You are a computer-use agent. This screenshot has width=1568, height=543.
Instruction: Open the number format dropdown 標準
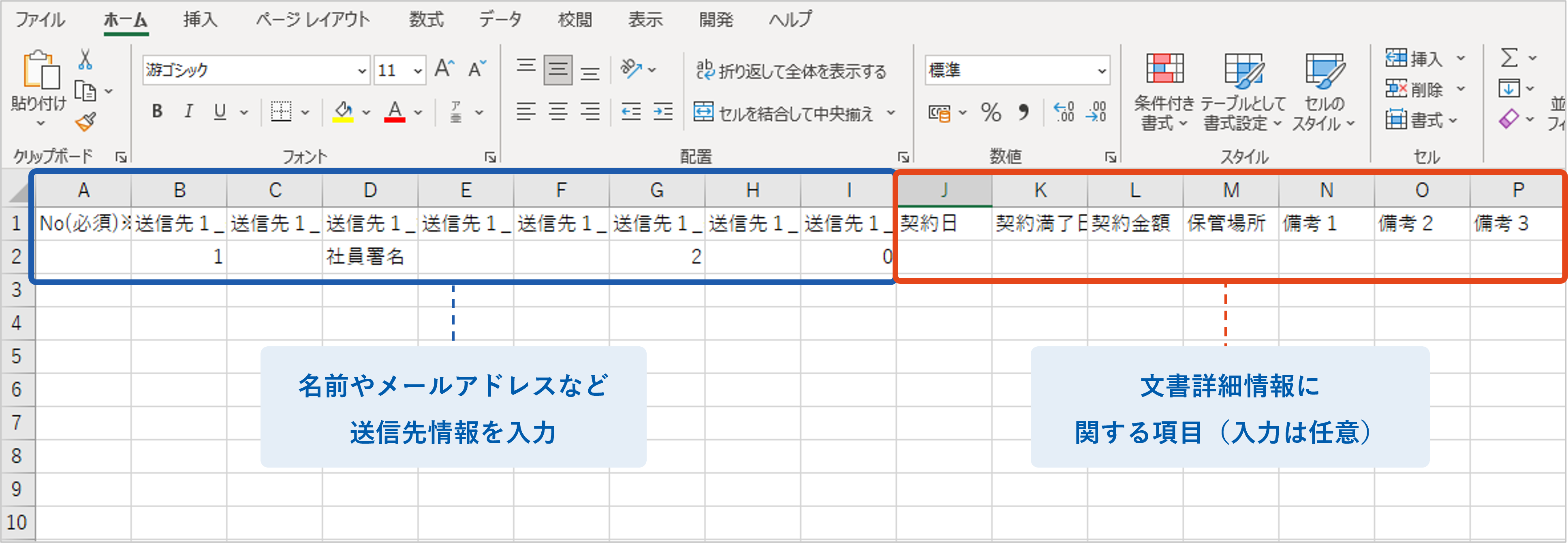tap(1102, 71)
